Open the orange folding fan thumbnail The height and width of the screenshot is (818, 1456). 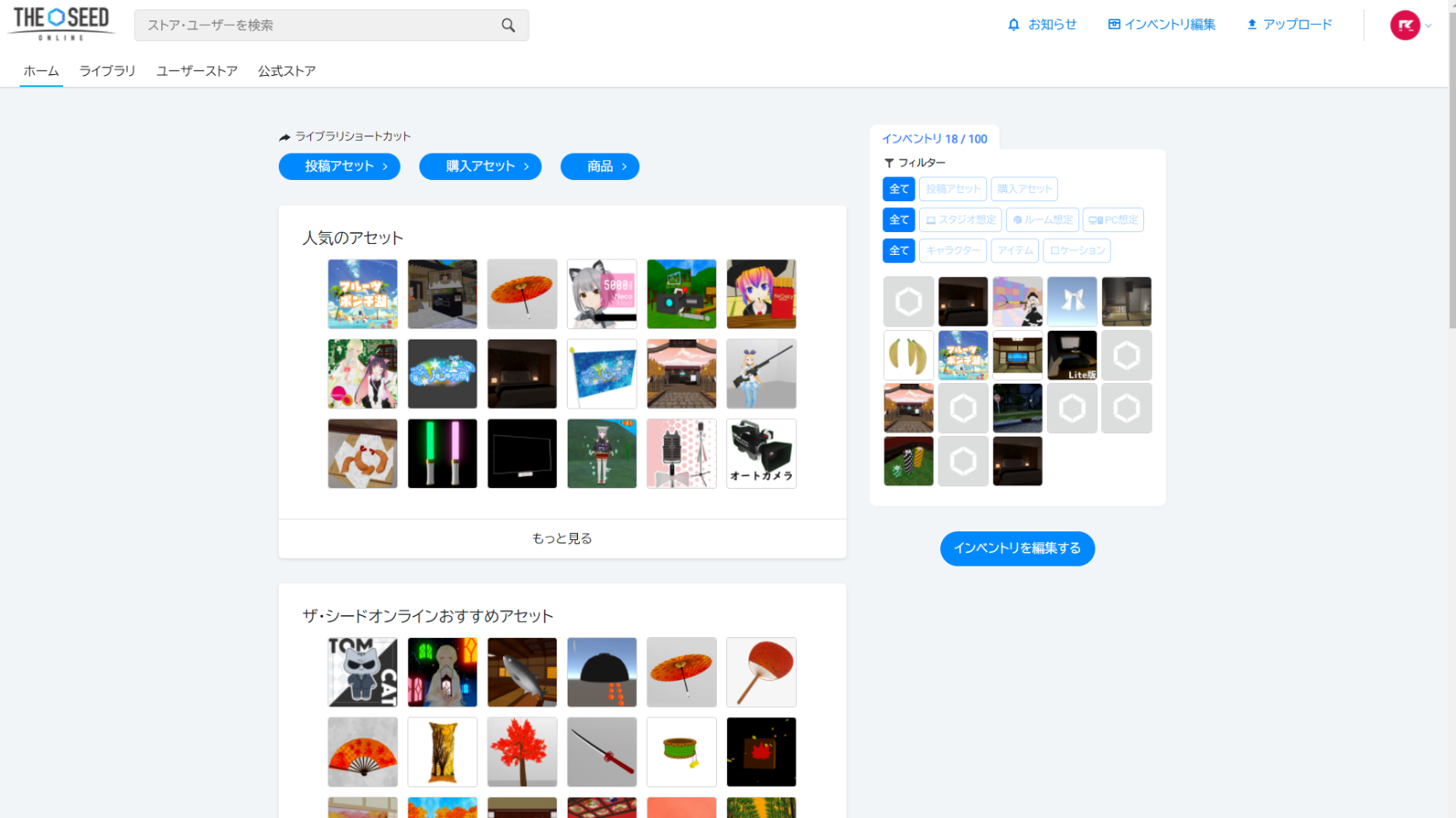362,752
